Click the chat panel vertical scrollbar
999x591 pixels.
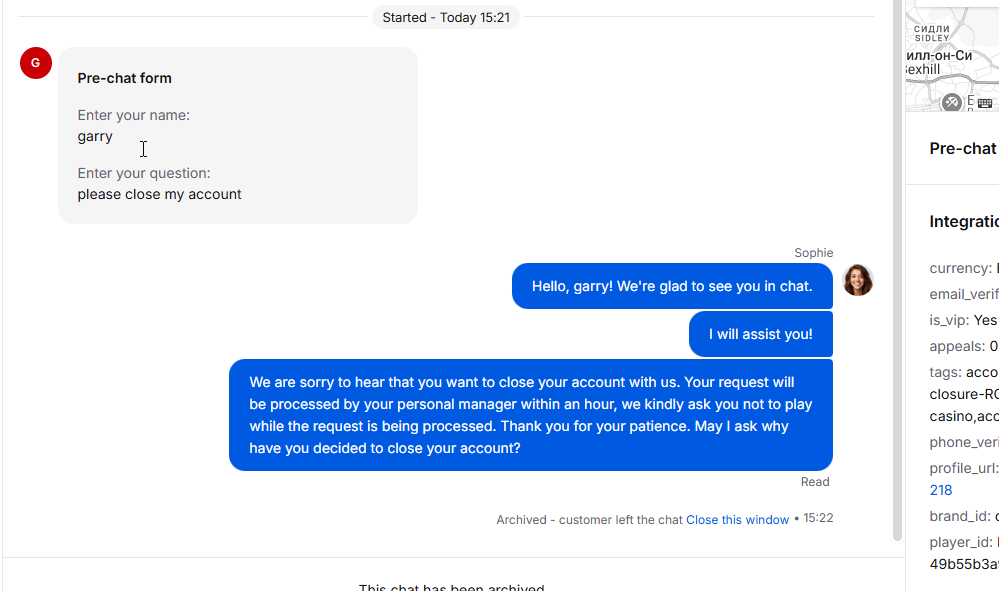897,271
